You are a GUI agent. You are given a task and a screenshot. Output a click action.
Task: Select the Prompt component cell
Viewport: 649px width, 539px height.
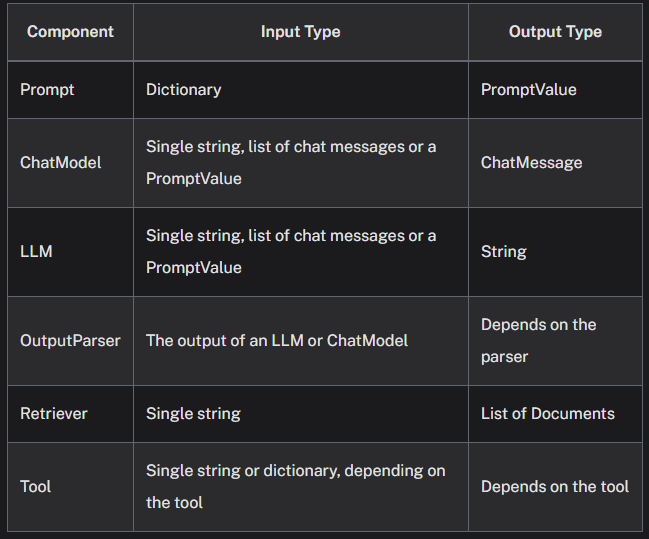(x=47, y=89)
